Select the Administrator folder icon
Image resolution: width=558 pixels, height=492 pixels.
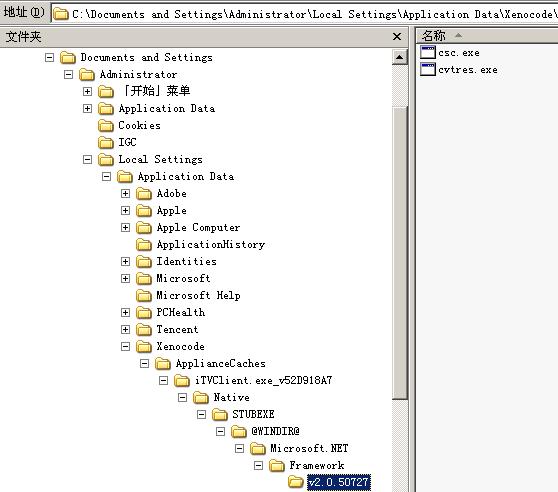coord(87,75)
